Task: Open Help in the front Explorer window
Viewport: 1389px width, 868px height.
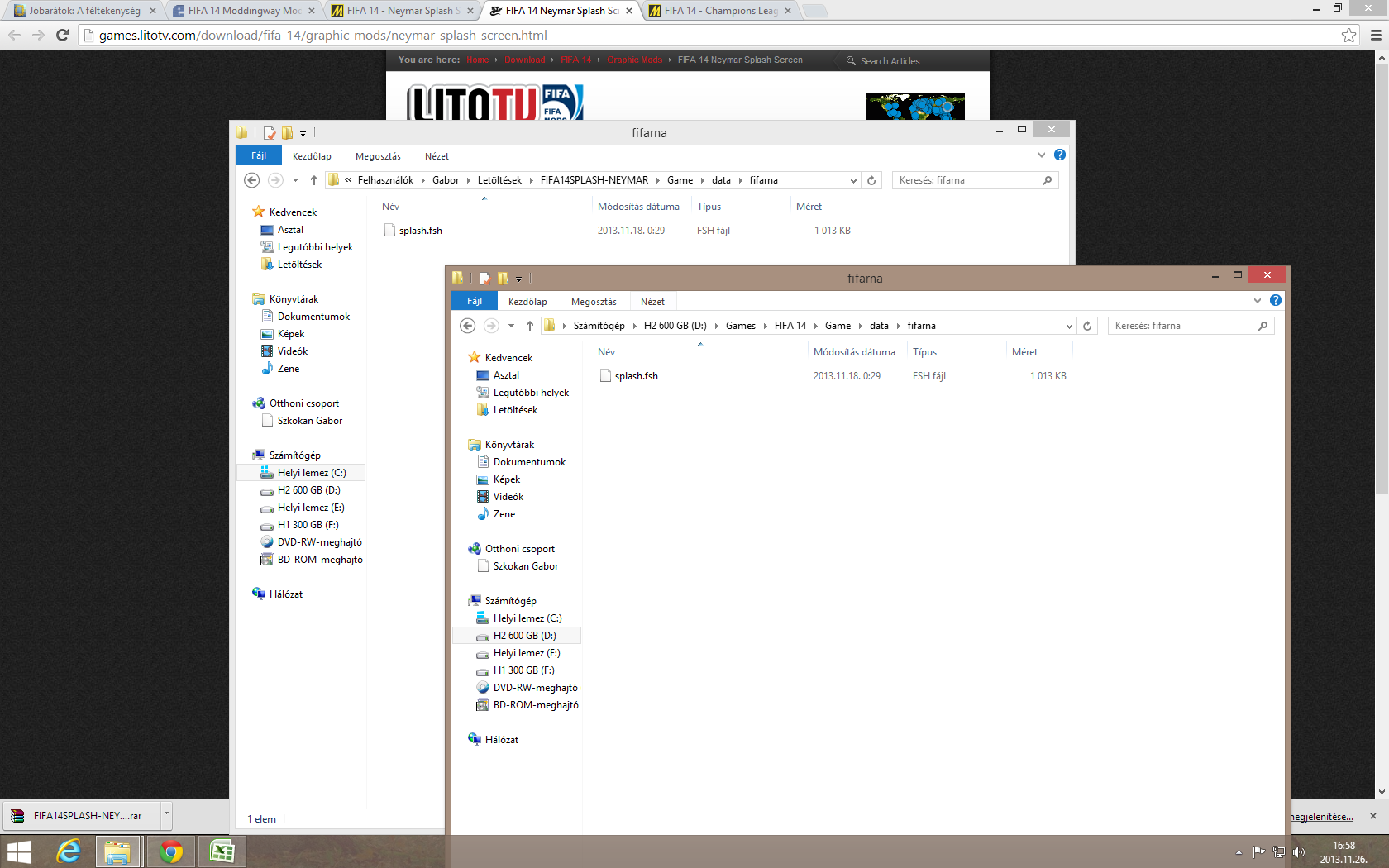Action: pos(1276,300)
